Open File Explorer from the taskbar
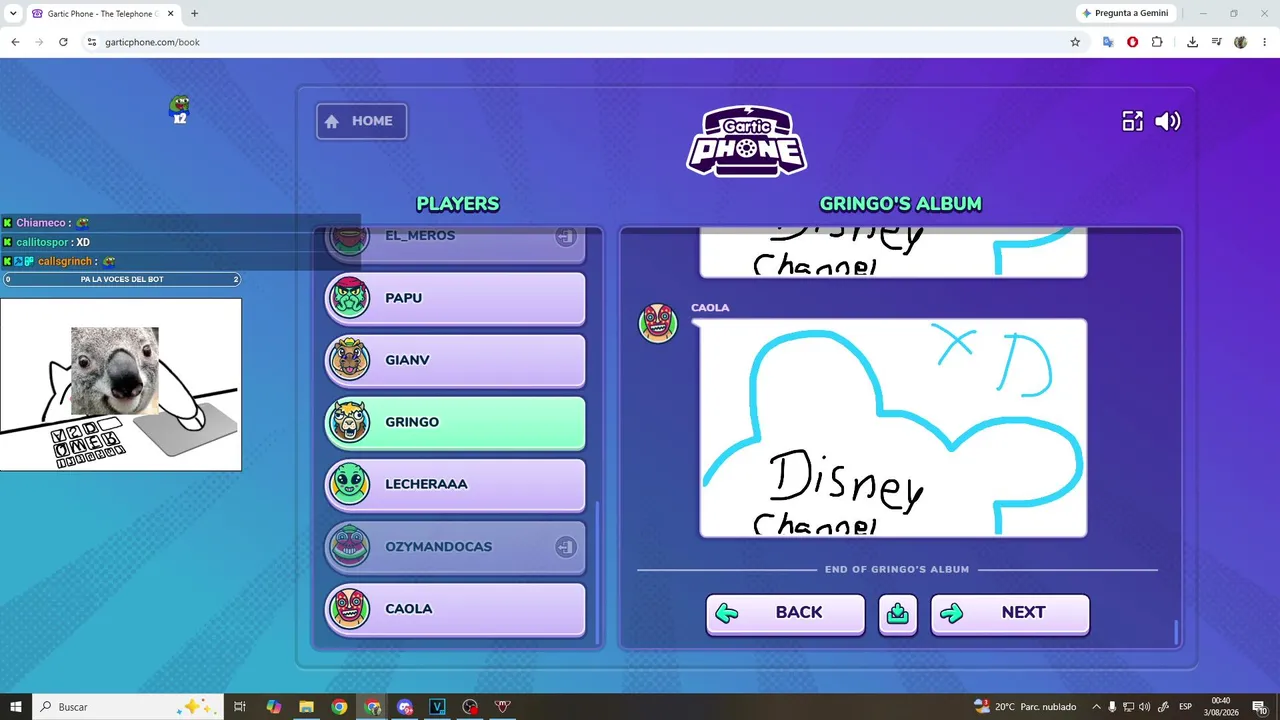Viewport: 1280px width, 720px height. (x=306, y=707)
